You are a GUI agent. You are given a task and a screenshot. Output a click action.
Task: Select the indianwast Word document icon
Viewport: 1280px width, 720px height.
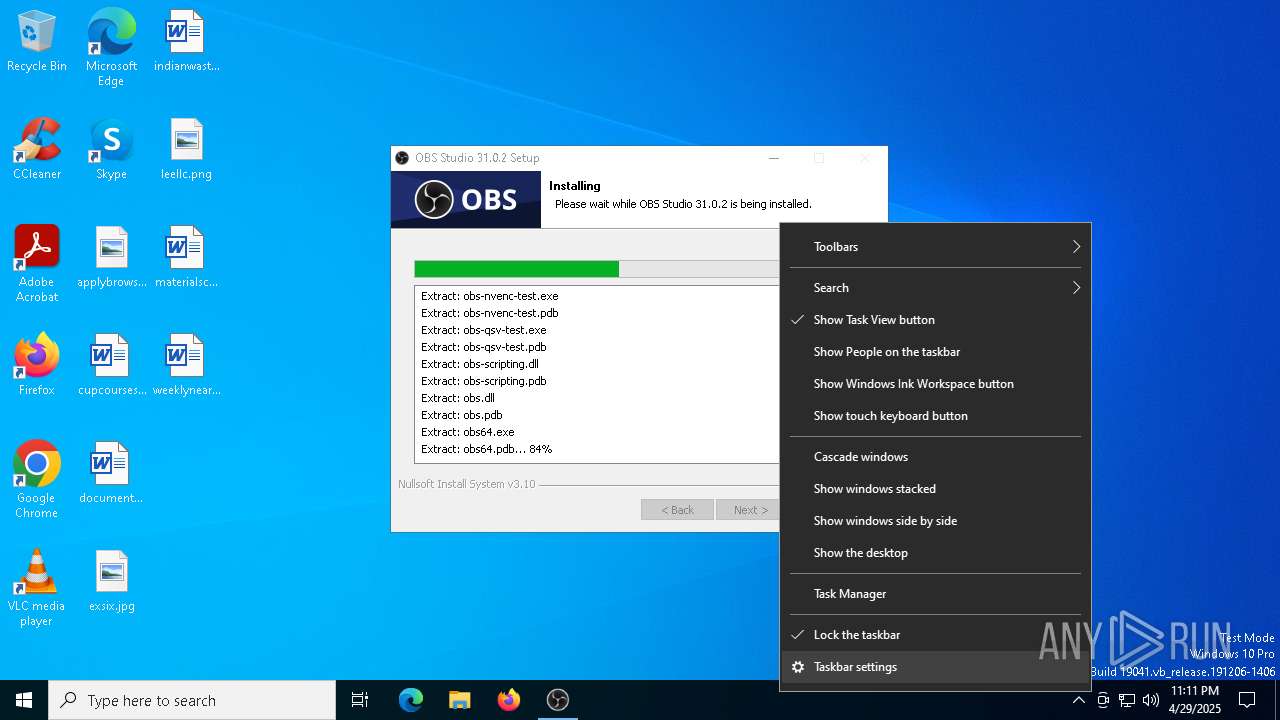pyautogui.click(x=186, y=42)
